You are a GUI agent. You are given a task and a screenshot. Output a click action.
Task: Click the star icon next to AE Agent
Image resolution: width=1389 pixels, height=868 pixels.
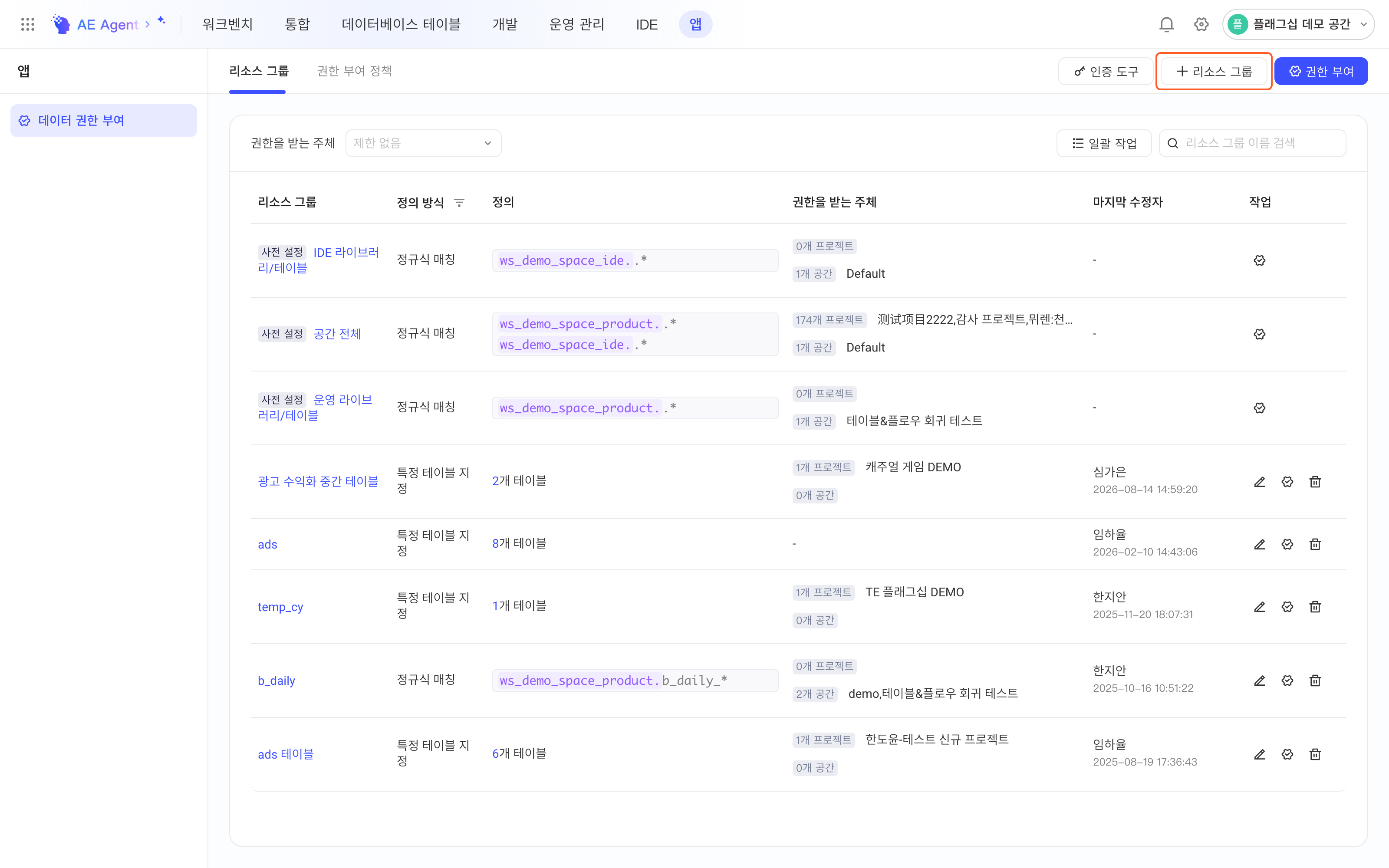pos(161,20)
